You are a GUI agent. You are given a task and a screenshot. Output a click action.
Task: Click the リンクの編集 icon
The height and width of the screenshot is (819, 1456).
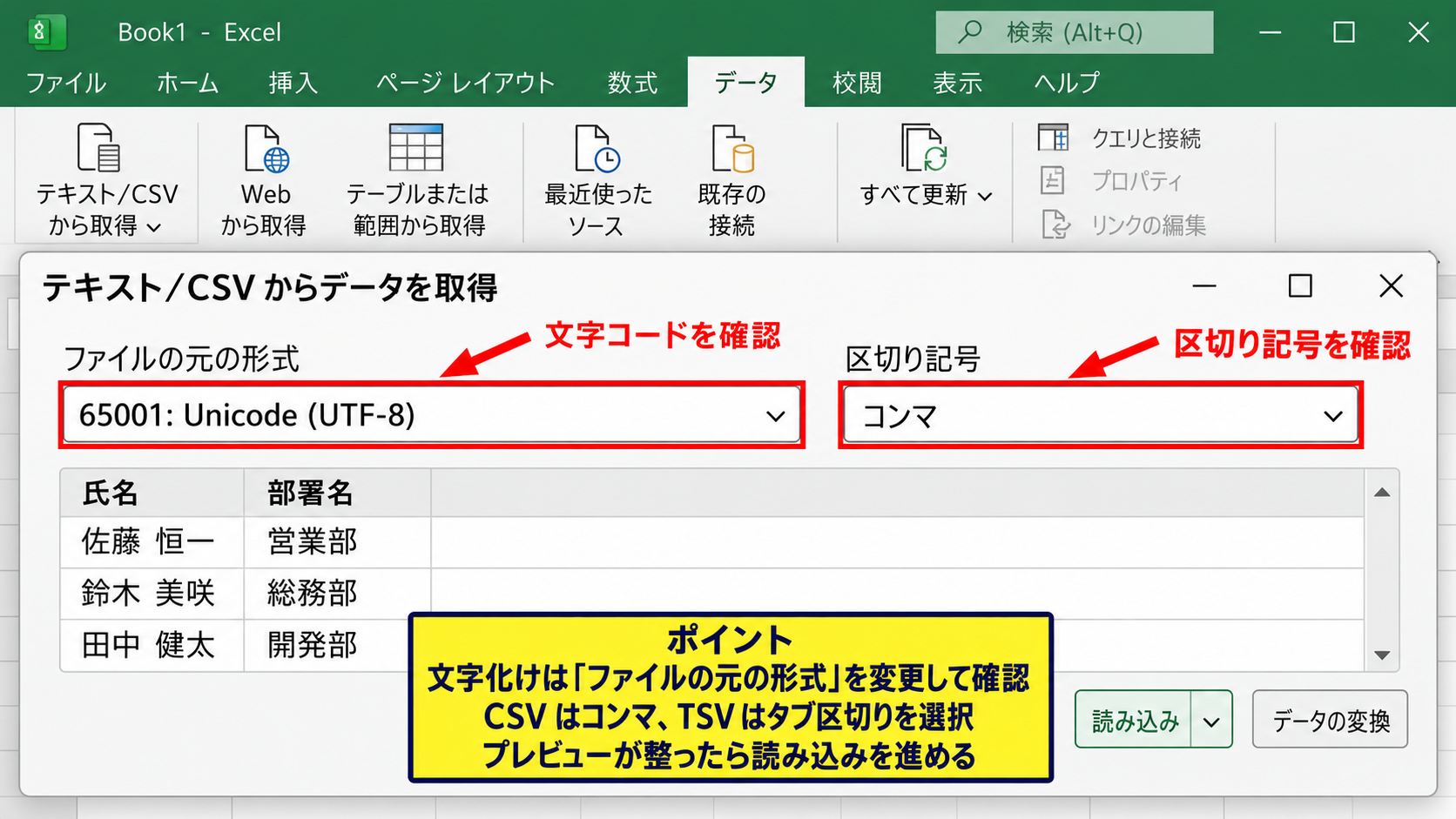tap(1055, 225)
